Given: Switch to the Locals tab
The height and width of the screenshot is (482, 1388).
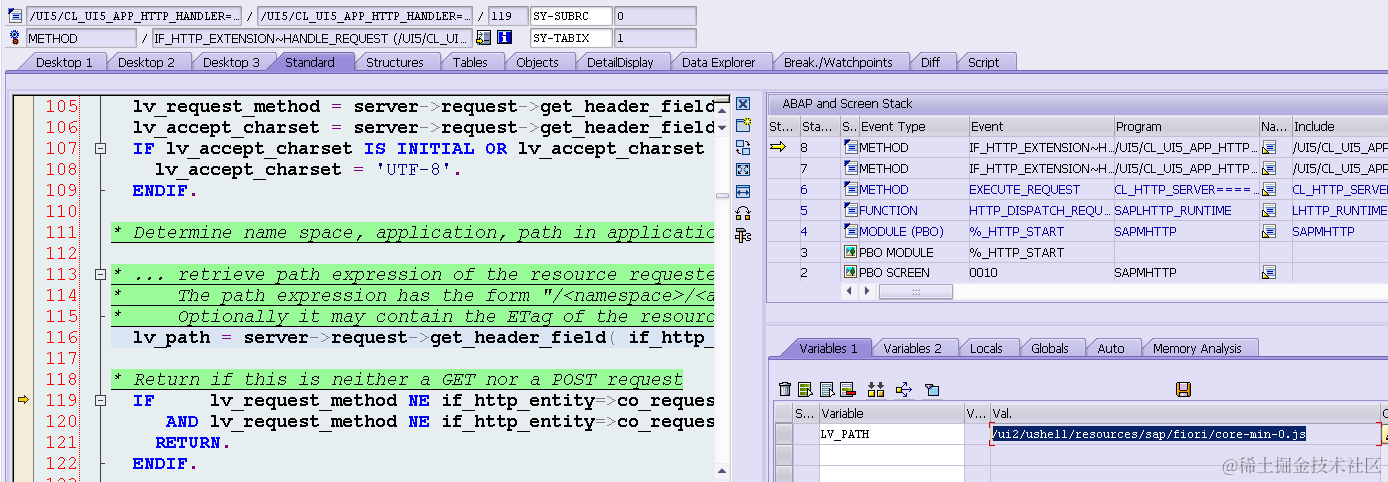Looking at the screenshot, I should click(x=987, y=348).
